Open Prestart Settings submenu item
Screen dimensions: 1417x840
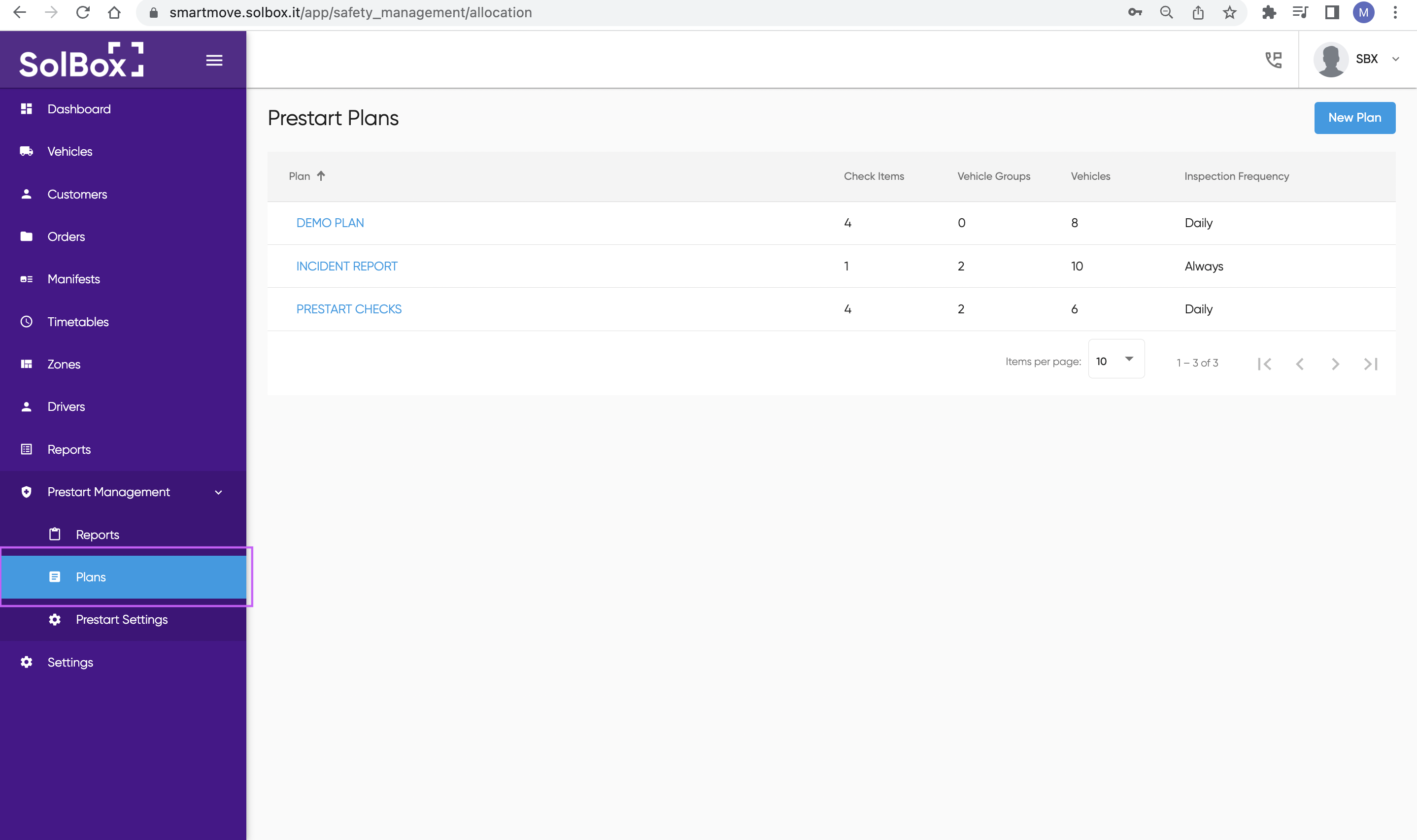tap(123, 619)
